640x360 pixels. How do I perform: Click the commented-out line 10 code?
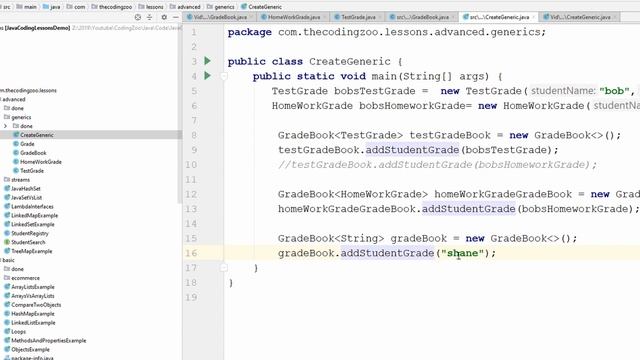tap(437, 164)
